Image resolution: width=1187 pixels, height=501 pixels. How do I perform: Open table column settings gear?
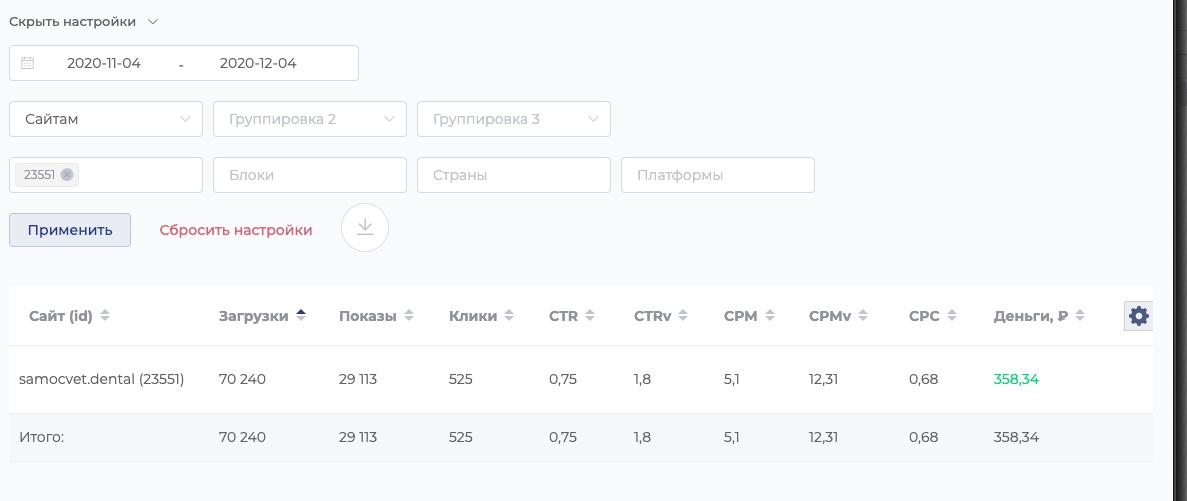(x=1138, y=317)
